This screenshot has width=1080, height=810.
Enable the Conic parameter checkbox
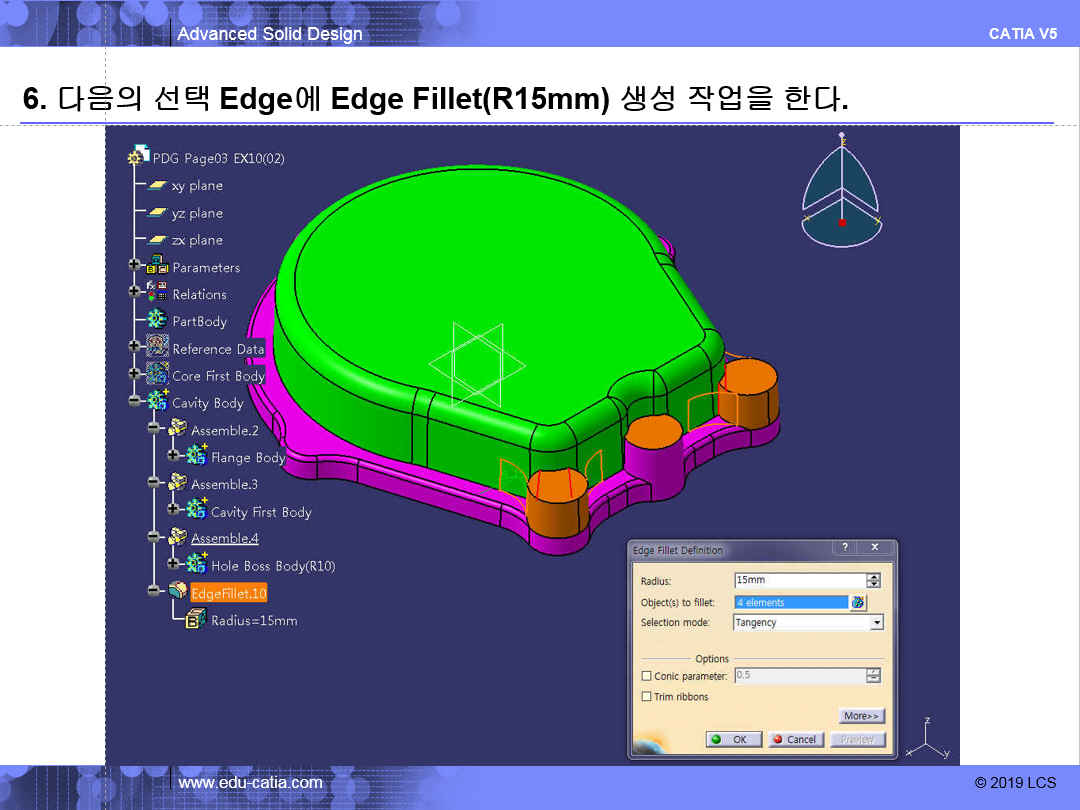[646, 677]
